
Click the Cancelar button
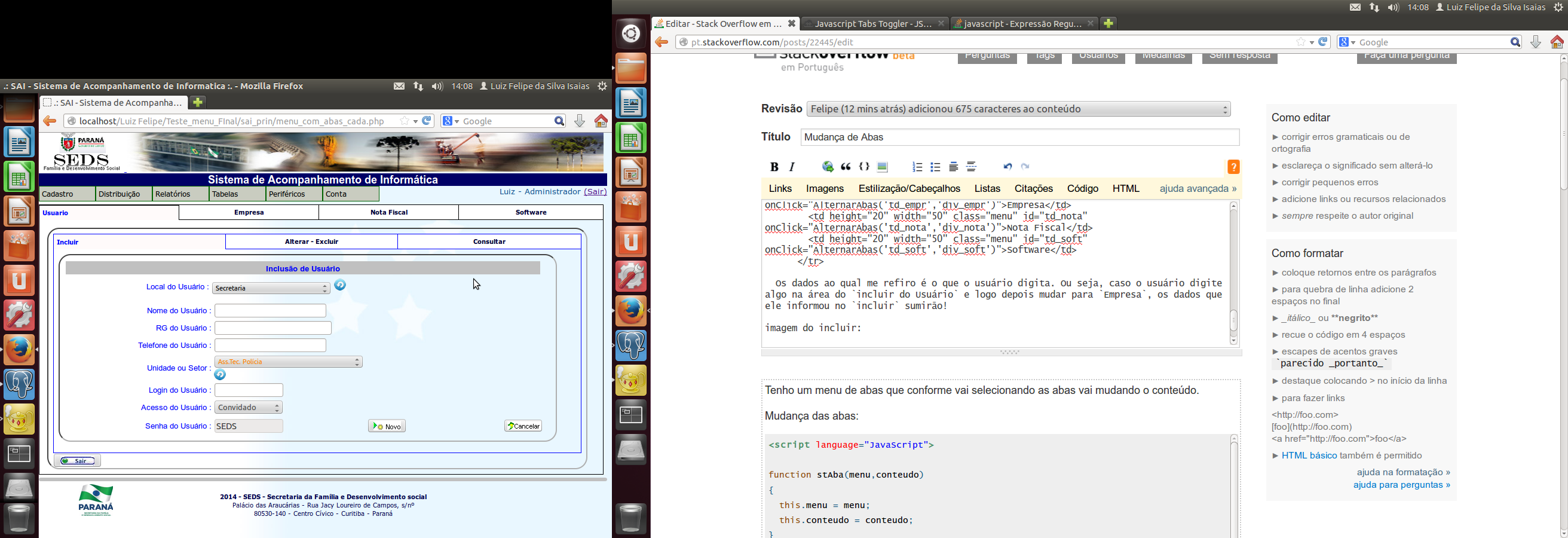[x=523, y=426]
